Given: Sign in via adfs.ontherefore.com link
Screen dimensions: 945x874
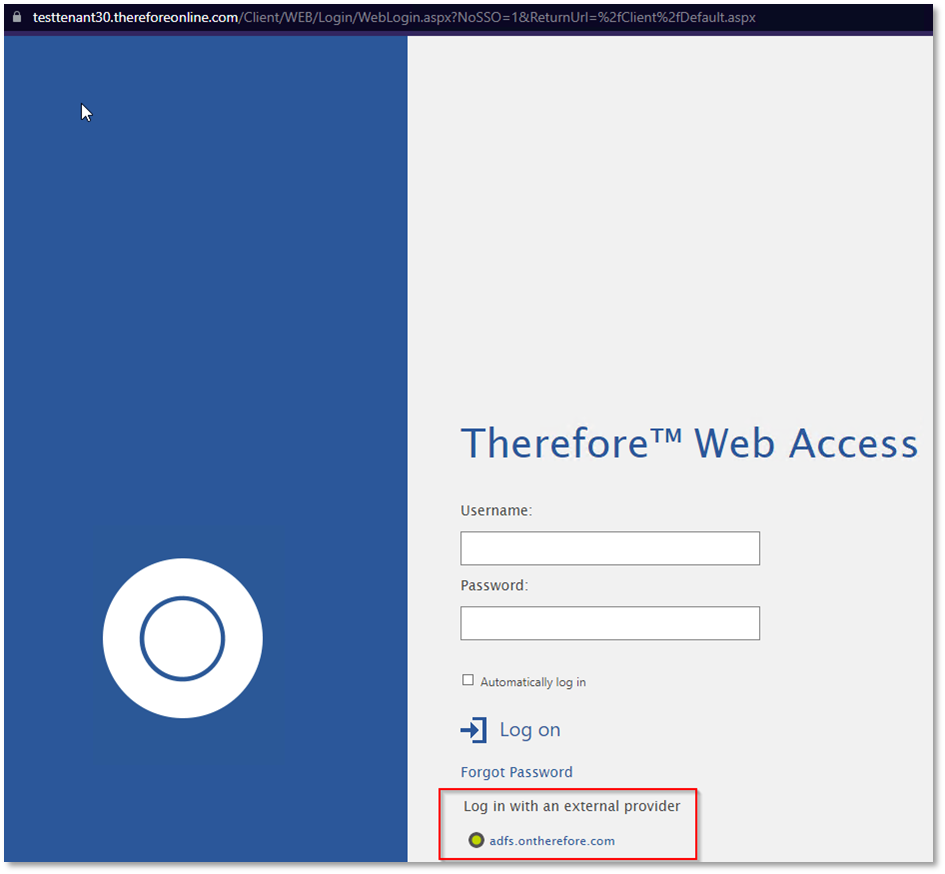Looking at the screenshot, I should 552,841.
